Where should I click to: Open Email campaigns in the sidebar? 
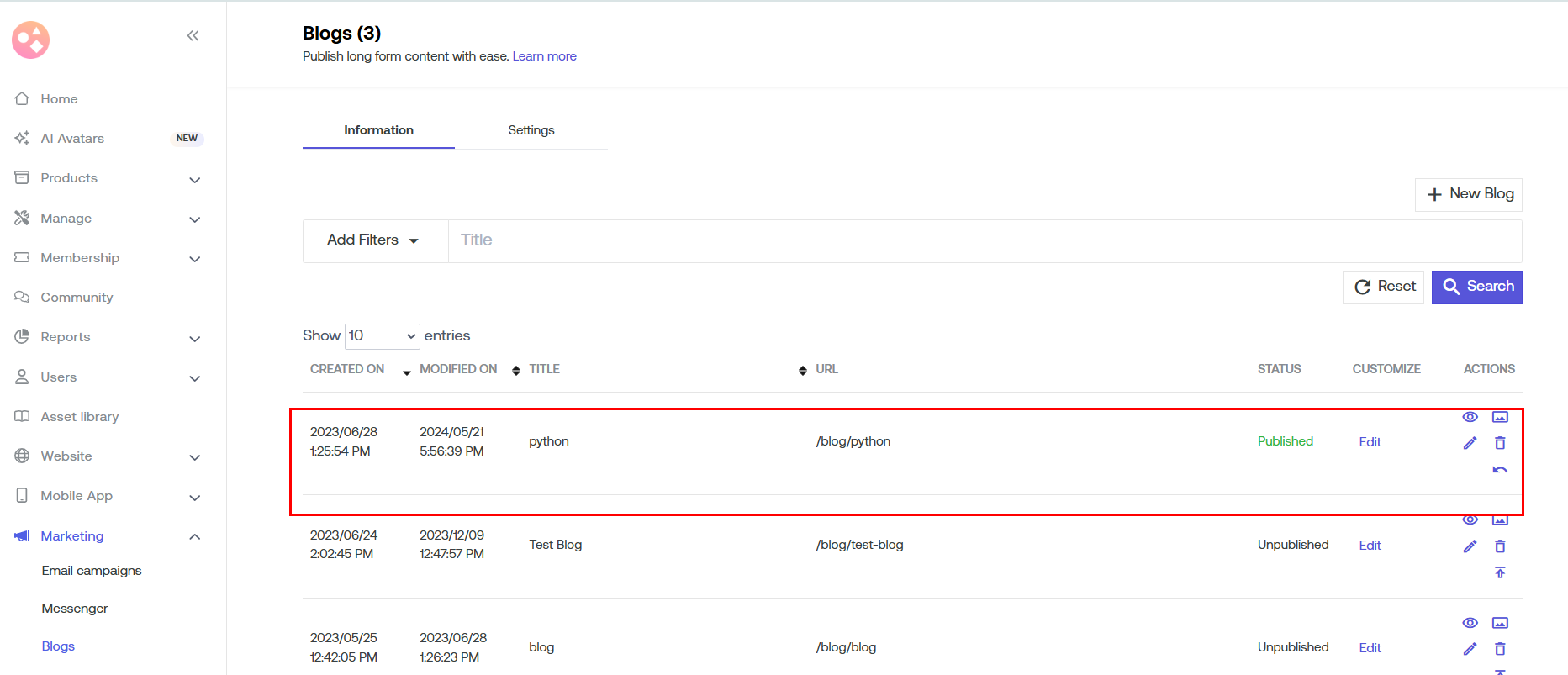(x=92, y=571)
